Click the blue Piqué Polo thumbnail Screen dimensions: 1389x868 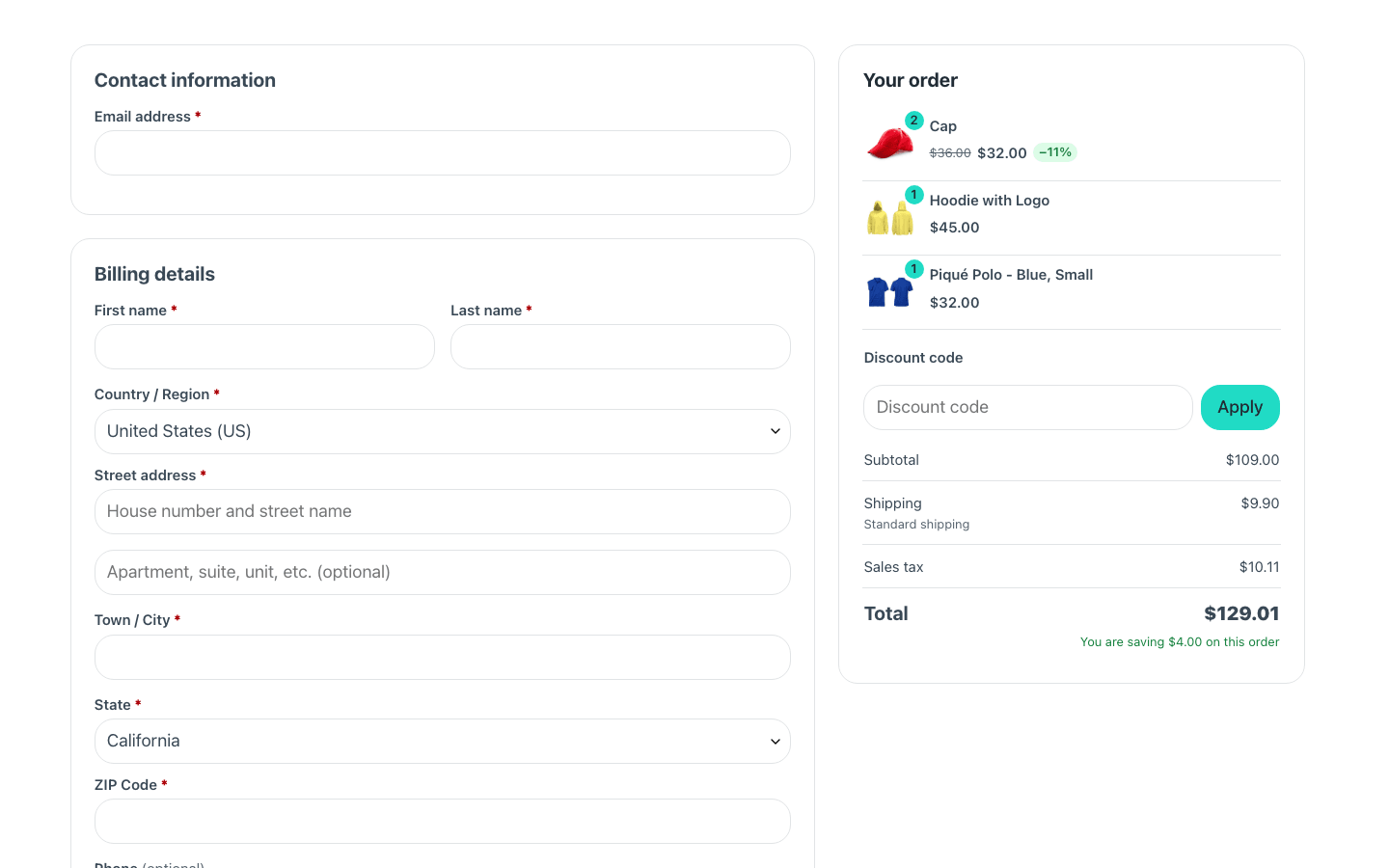(889, 292)
